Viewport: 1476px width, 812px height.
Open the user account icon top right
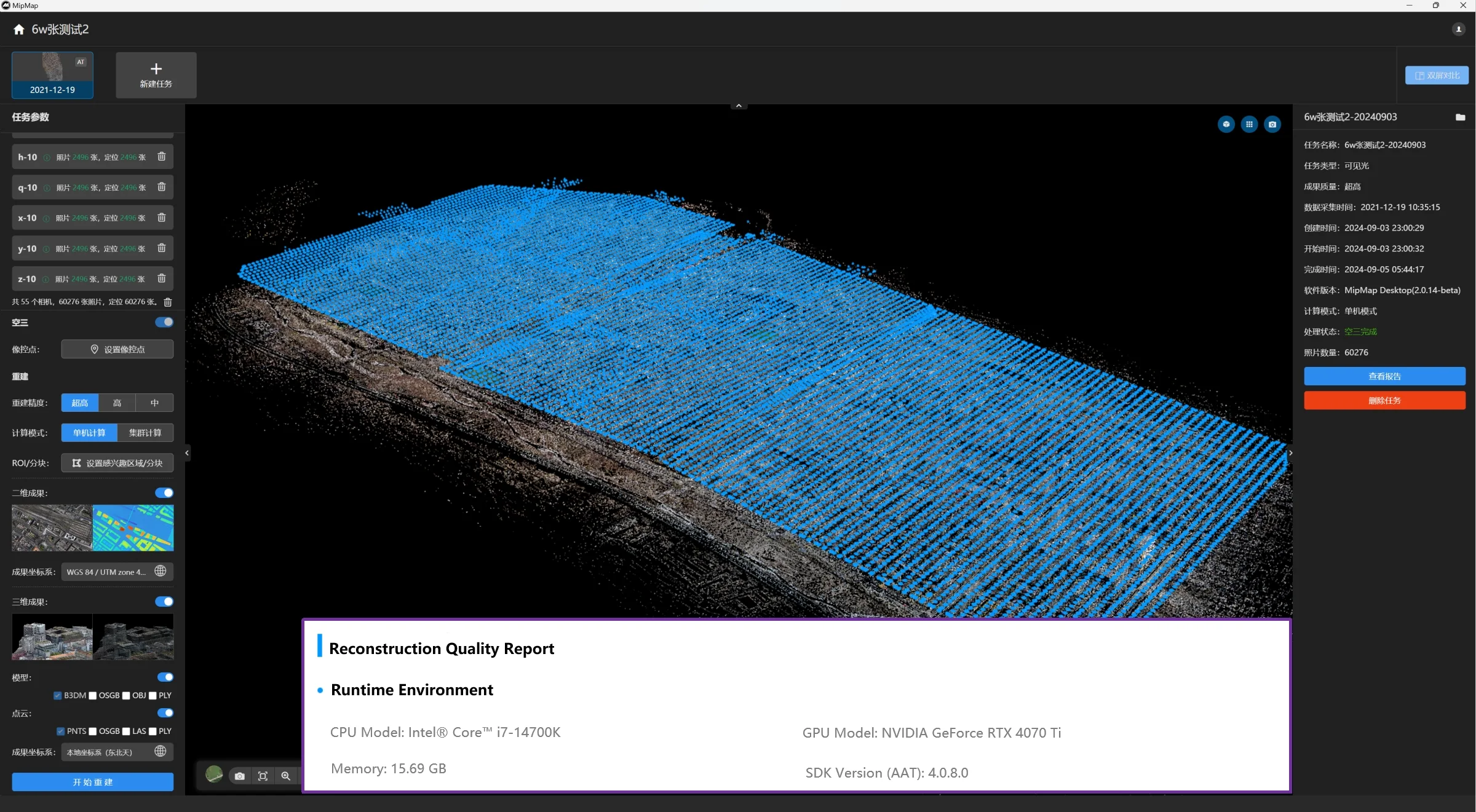pyautogui.click(x=1458, y=29)
